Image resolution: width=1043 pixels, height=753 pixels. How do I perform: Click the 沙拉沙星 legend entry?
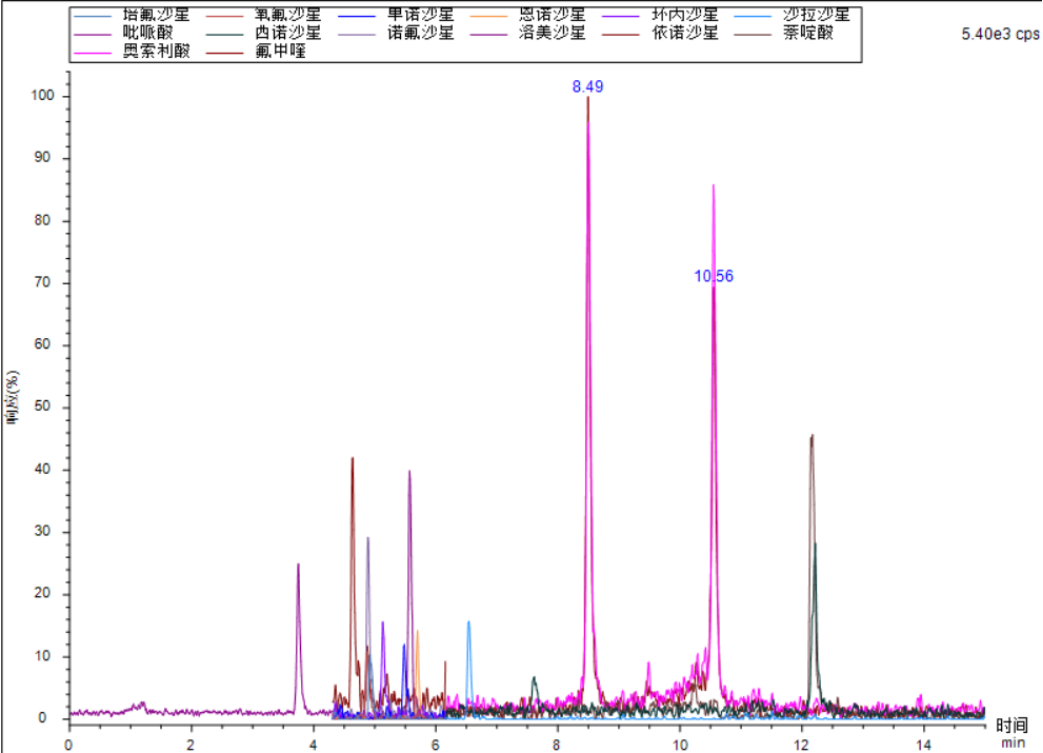(x=816, y=15)
